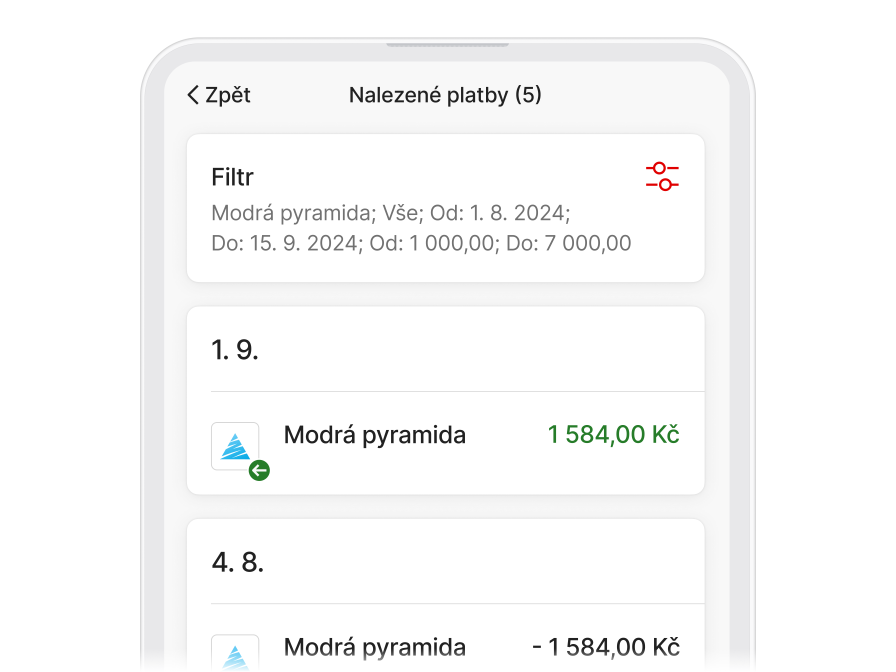The height and width of the screenshot is (672, 896).
Task: Click the green 1 584,00 Kč amount
Action: (613, 435)
